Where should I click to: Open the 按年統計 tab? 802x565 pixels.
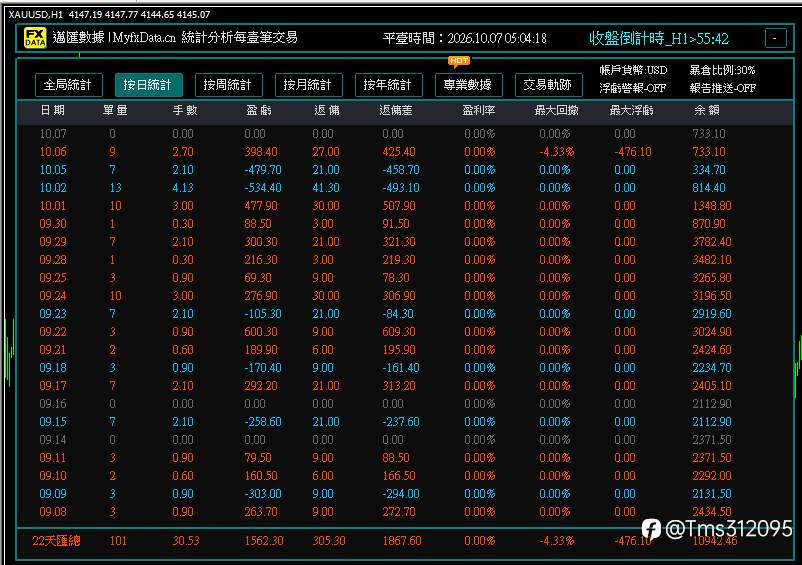click(x=389, y=85)
